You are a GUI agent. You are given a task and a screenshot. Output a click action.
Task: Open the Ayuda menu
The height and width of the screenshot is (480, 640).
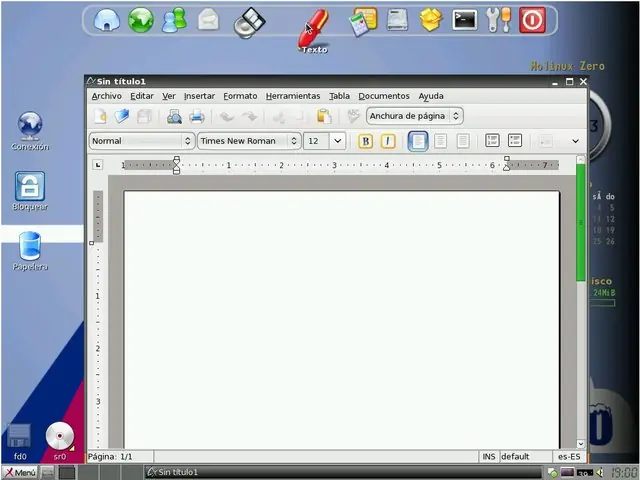[431, 96]
